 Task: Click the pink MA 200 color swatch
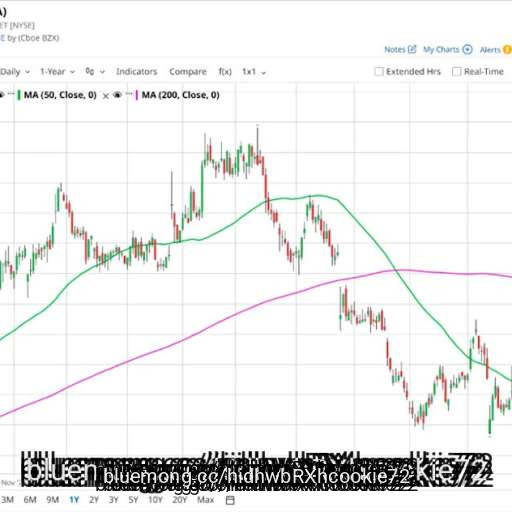136,95
